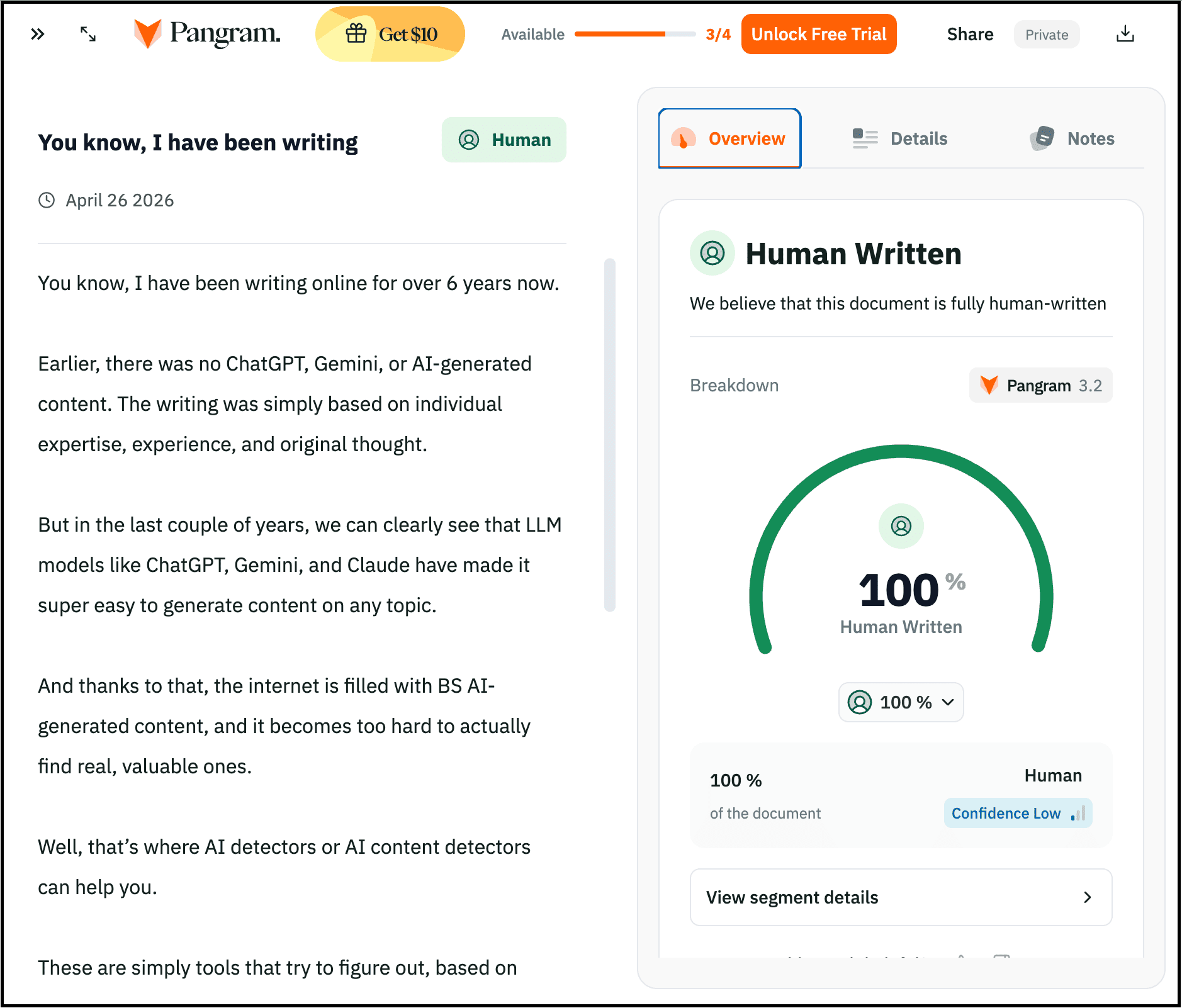Open the 100 % human dropdown
1182x1008 pixels.
point(901,702)
